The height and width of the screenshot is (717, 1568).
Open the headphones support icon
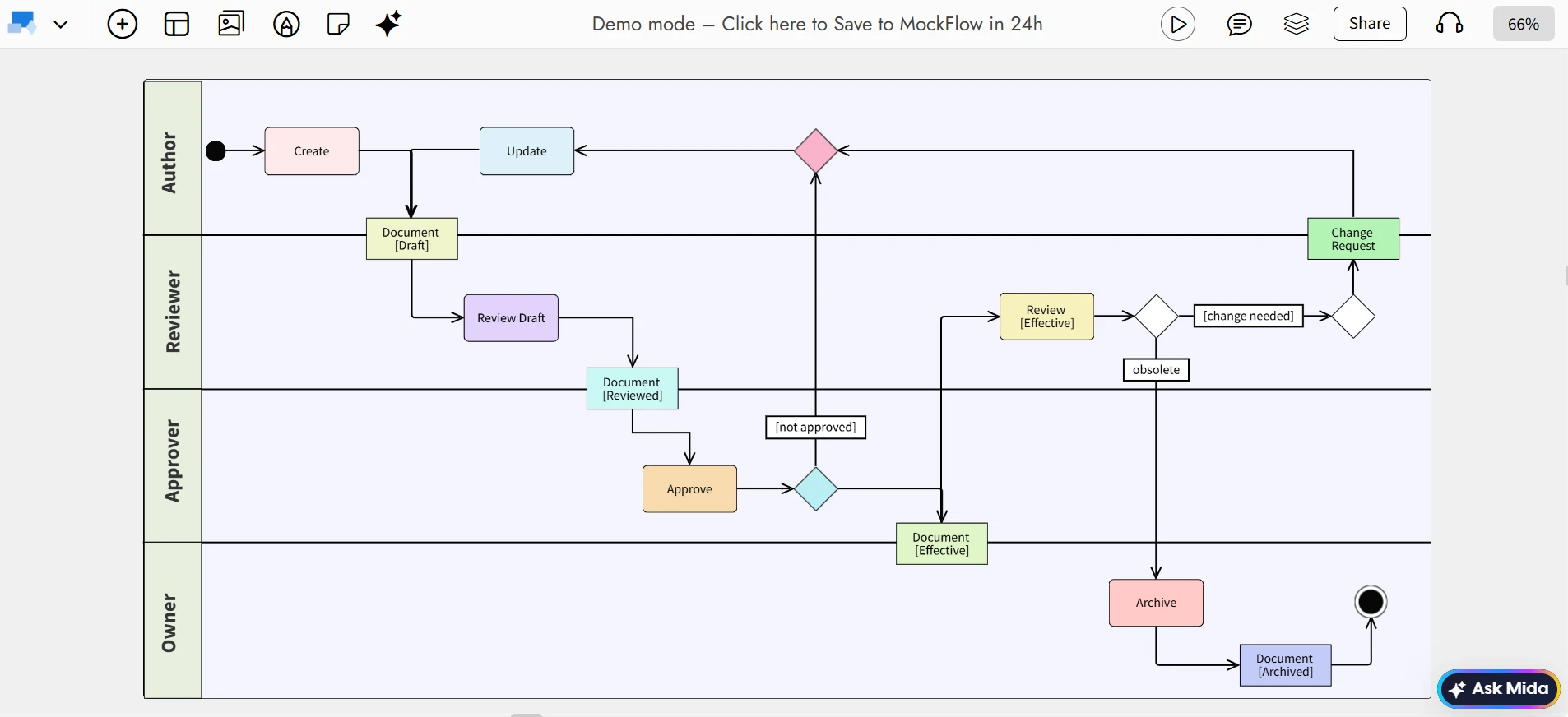click(1450, 24)
